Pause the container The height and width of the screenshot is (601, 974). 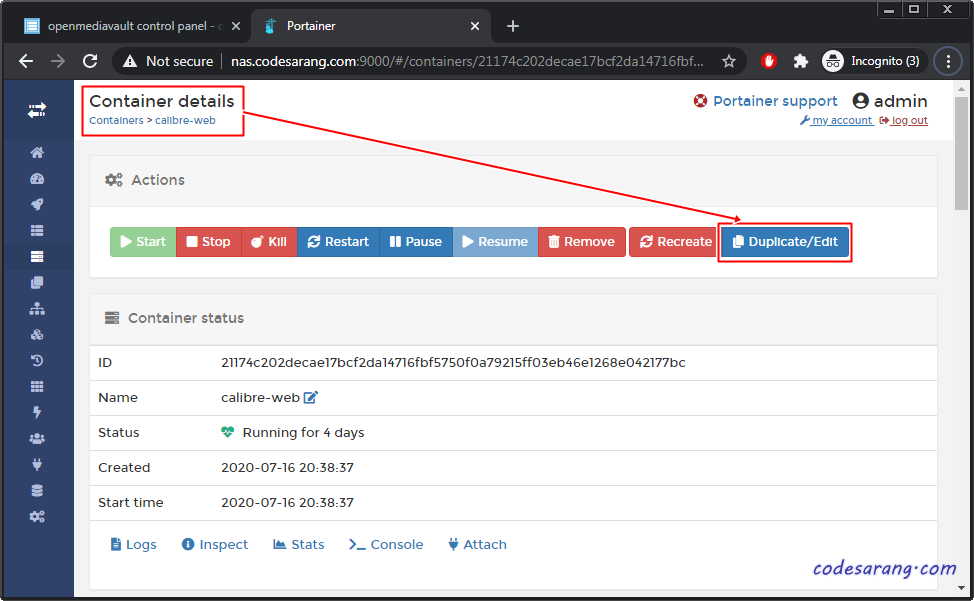416,242
